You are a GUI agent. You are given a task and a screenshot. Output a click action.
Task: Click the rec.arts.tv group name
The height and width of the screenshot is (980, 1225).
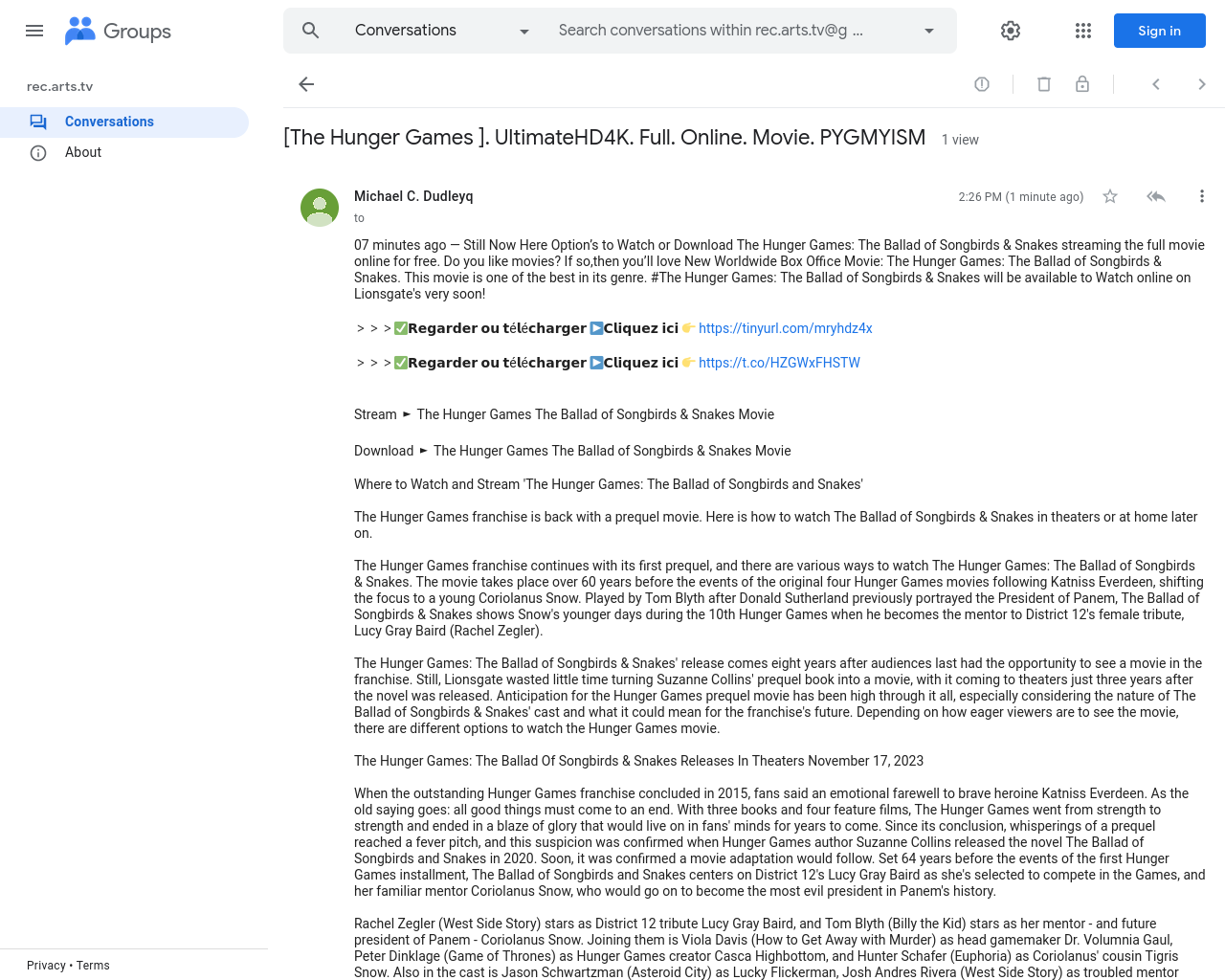click(59, 86)
